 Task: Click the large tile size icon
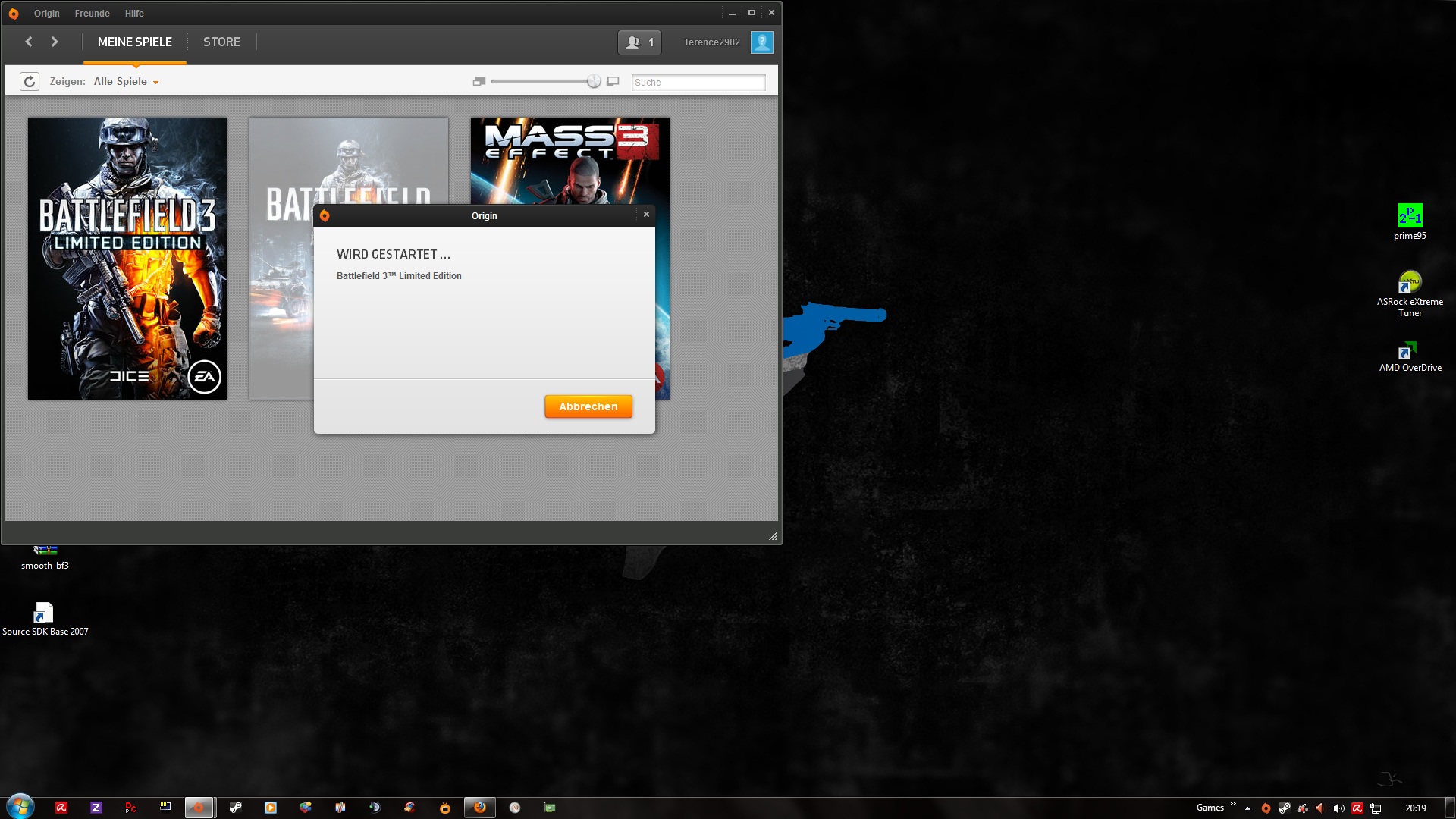coord(613,82)
